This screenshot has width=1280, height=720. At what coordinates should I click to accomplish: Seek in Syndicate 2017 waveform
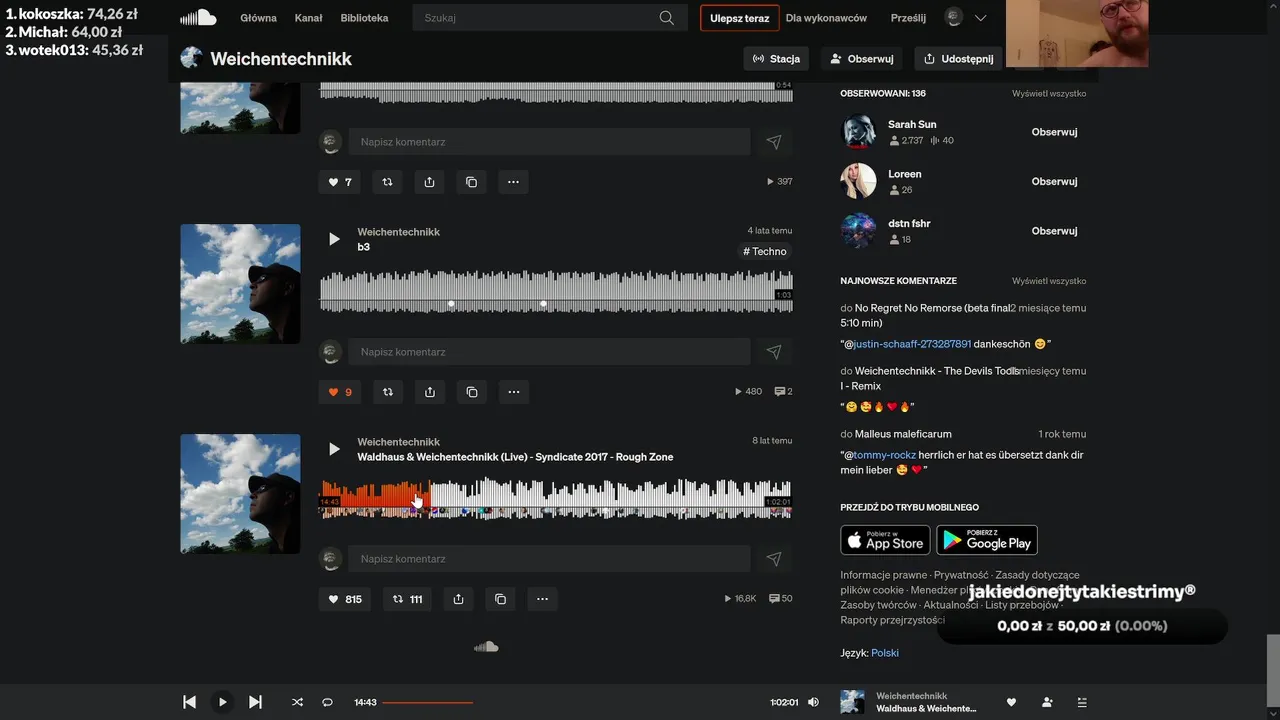tap(556, 498)
